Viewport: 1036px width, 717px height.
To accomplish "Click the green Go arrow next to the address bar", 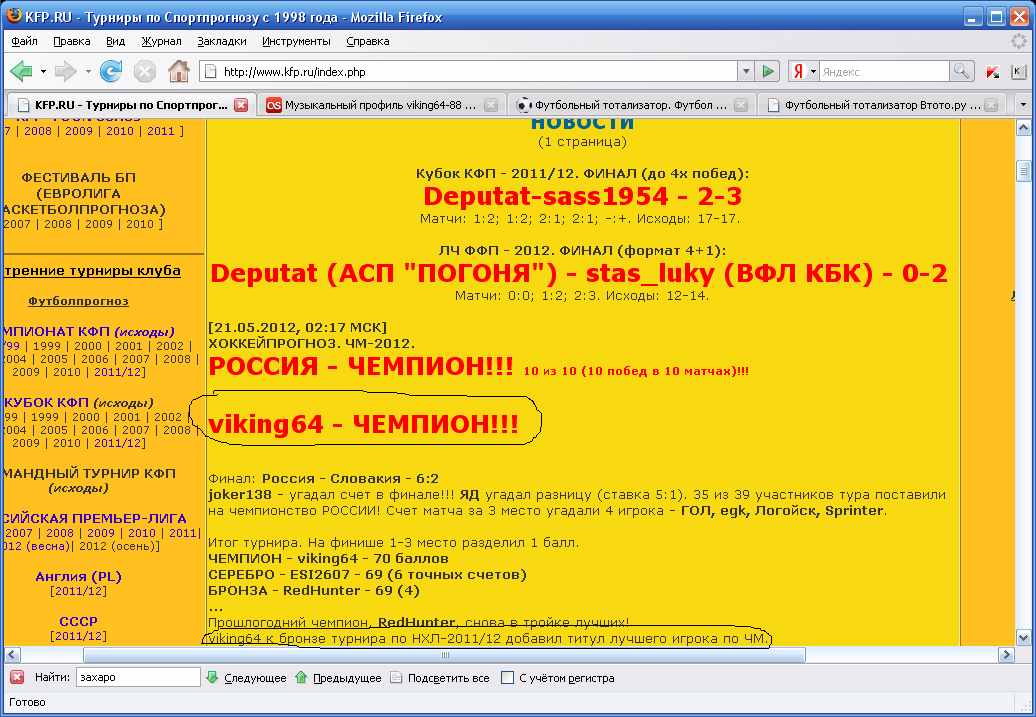I will [x=768, y=71].
